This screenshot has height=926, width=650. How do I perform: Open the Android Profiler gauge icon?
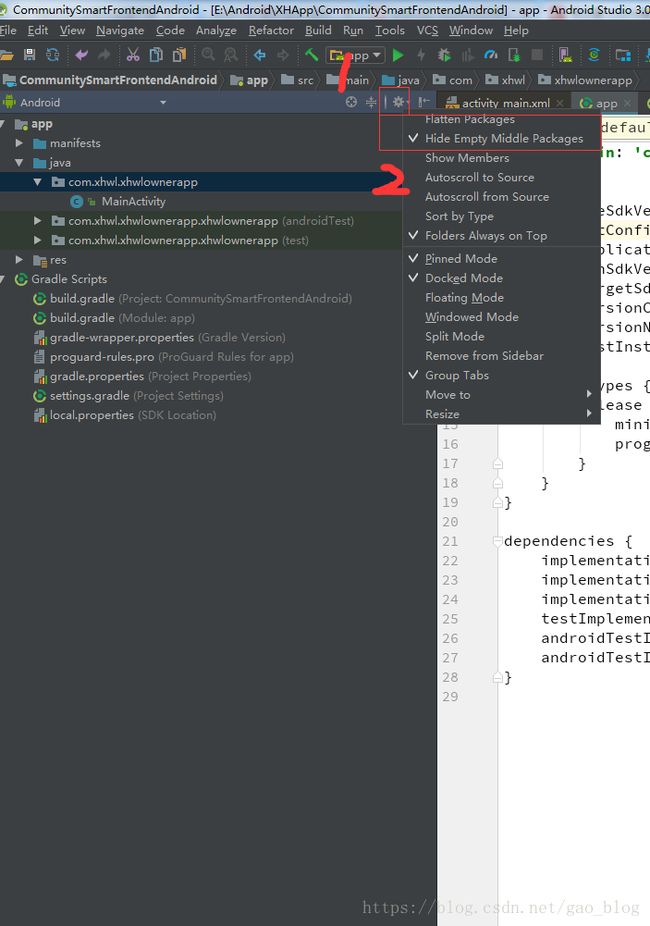pos(491,55)
